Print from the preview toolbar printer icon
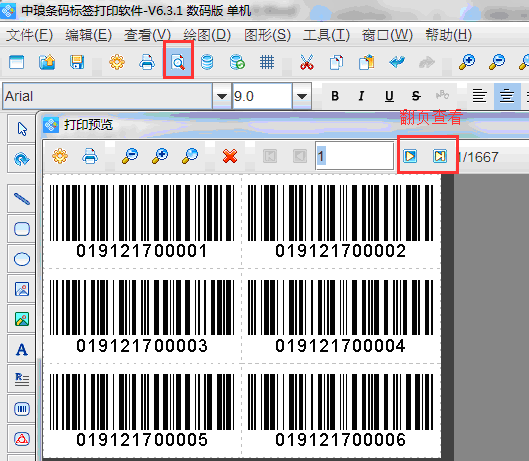 (x=90, y=156)
